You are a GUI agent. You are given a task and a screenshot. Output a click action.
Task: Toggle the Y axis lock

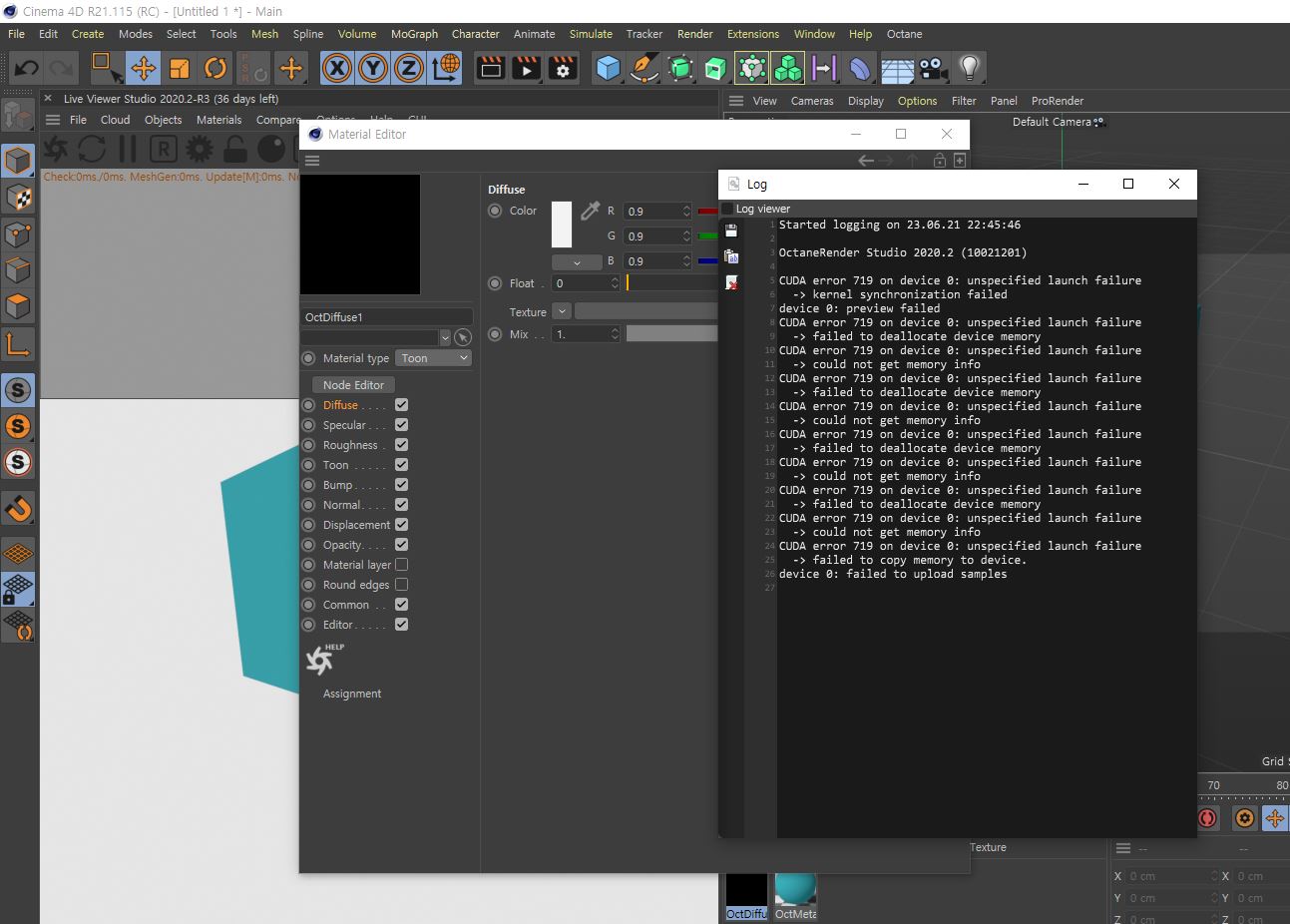tap(373, 68)
